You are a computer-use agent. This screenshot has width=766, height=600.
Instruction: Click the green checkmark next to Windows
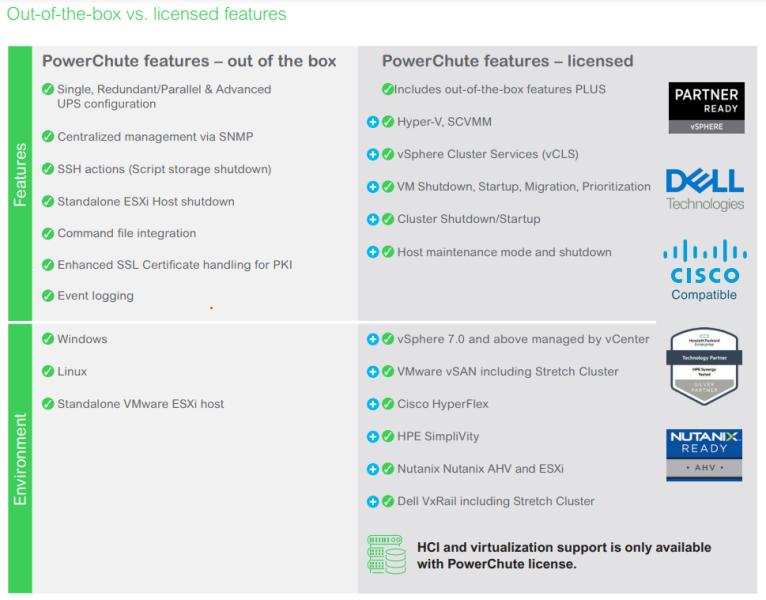tap(48, 339)
